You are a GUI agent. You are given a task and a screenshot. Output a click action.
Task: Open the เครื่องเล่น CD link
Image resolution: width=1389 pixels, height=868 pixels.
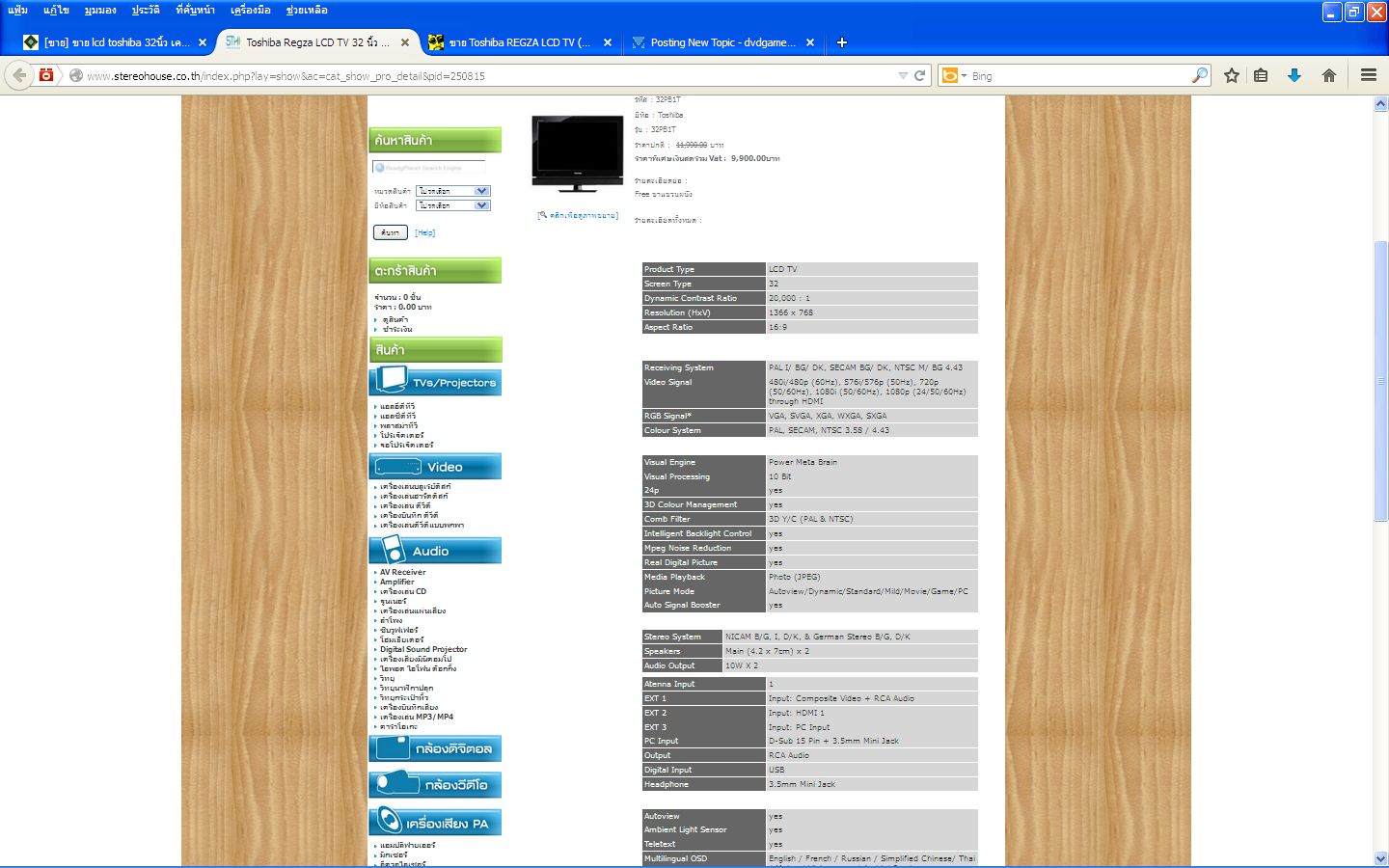[x=402, y=591]
